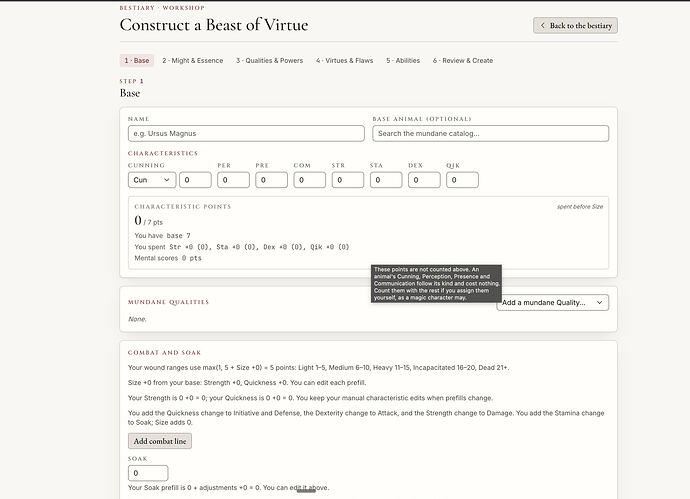Click the PER characteristic input
The height and width of the screenshot is (499, 690).
233,180
